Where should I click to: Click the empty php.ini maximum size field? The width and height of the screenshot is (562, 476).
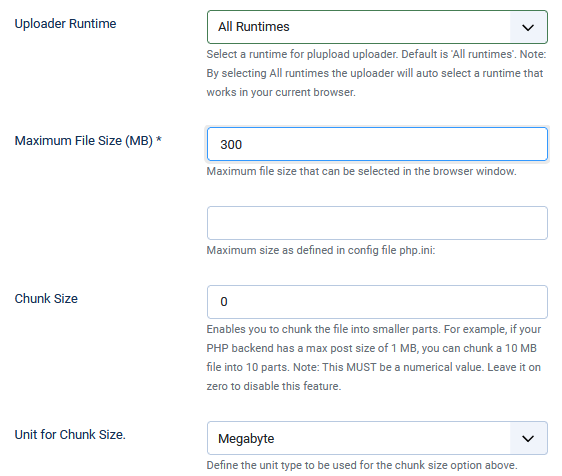(x=377, y=223)
